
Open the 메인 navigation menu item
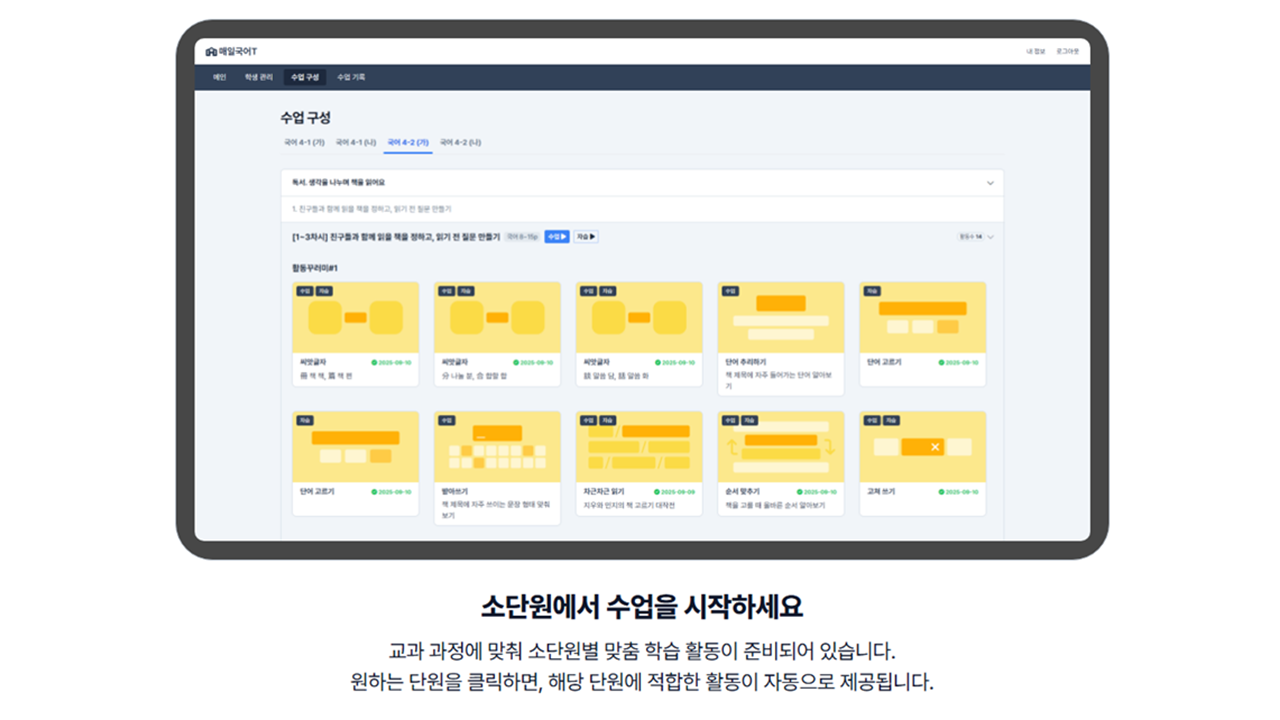(x=219, y=77)
